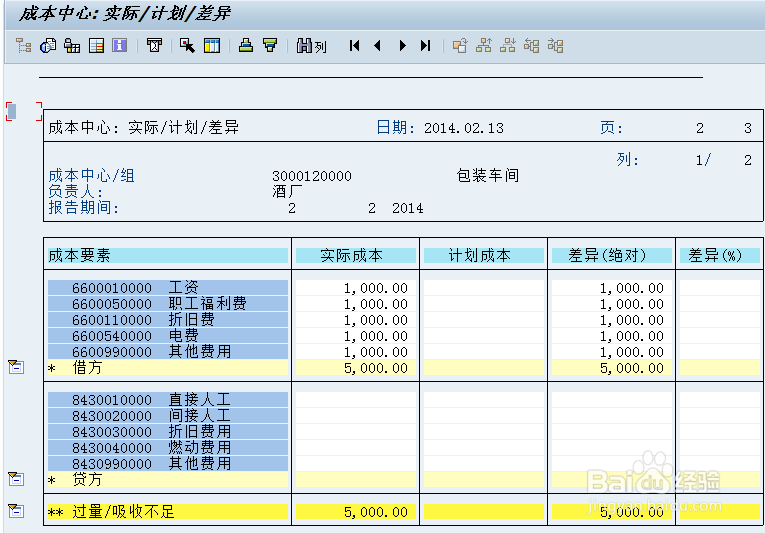Jump to last column arrow
The image size is (765, 533).
(x=425, y=46)
